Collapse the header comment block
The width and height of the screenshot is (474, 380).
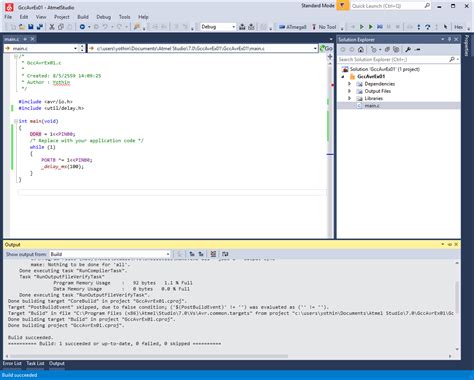(x=16, y=56)
